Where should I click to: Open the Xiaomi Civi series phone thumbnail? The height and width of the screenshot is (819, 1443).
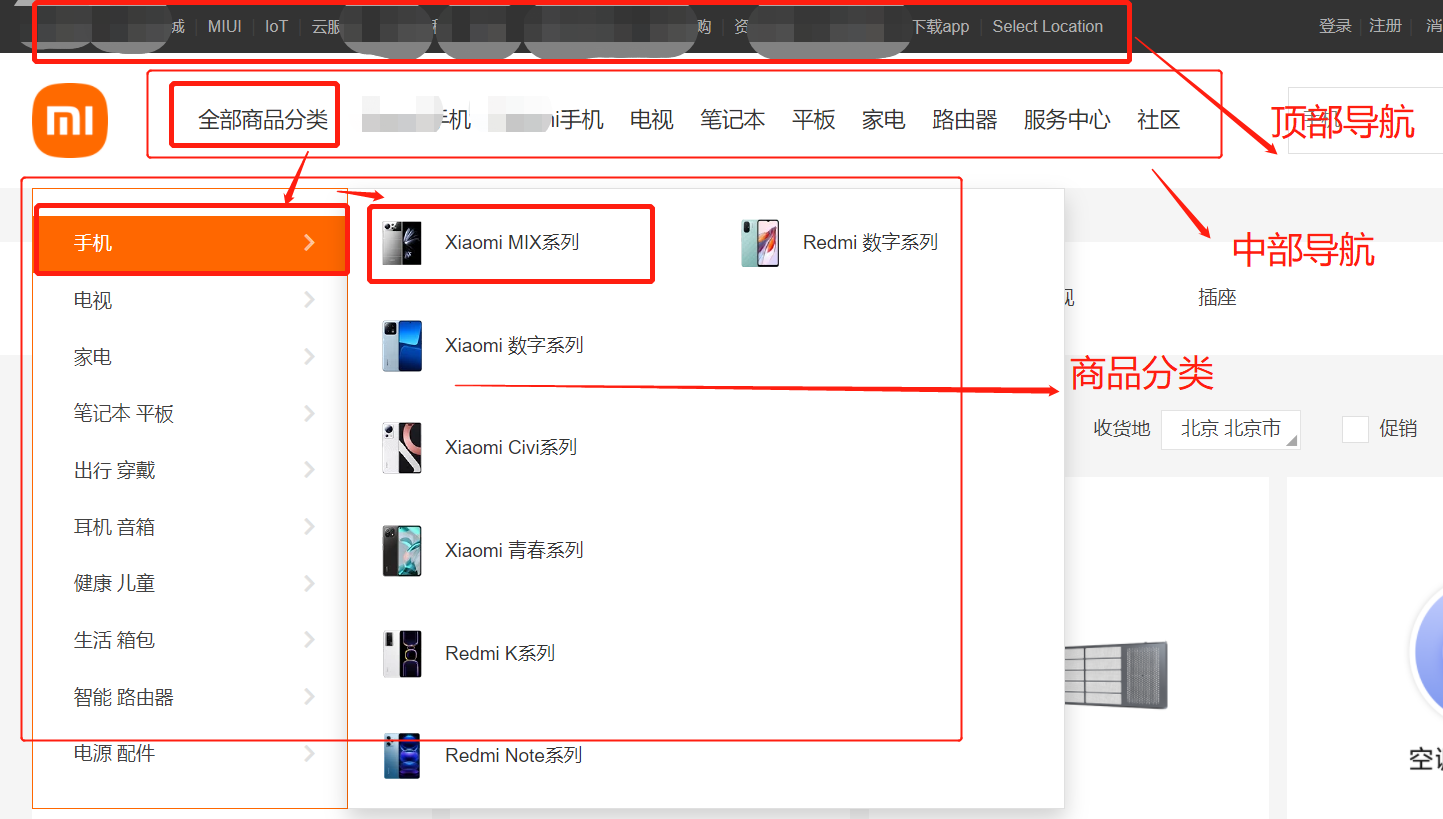[402, 448]
